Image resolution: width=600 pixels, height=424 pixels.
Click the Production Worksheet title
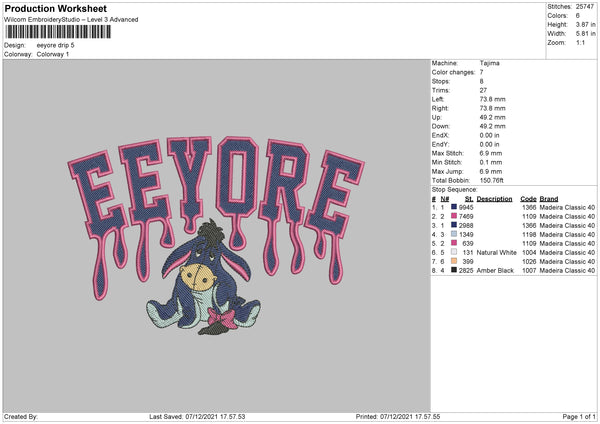coord(55,8)
